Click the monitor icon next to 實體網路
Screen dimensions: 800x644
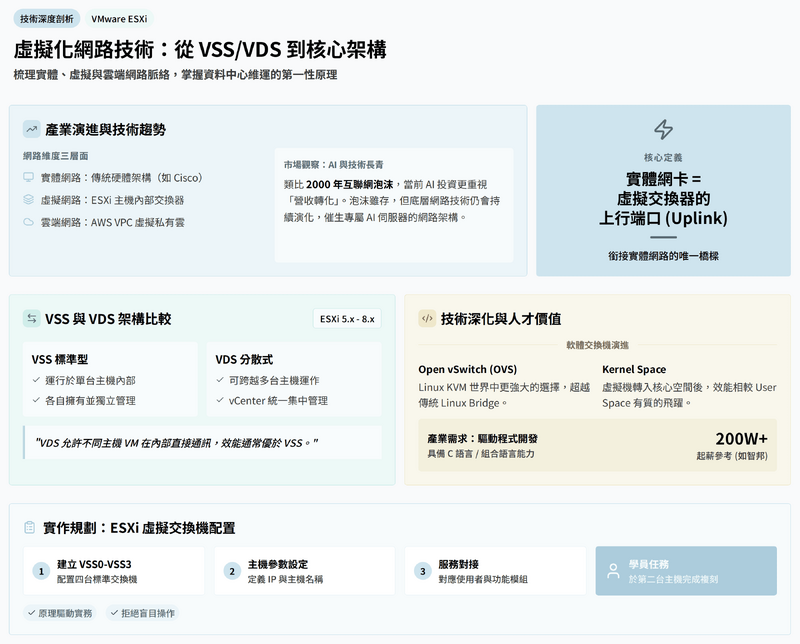[x=28, y=177]
